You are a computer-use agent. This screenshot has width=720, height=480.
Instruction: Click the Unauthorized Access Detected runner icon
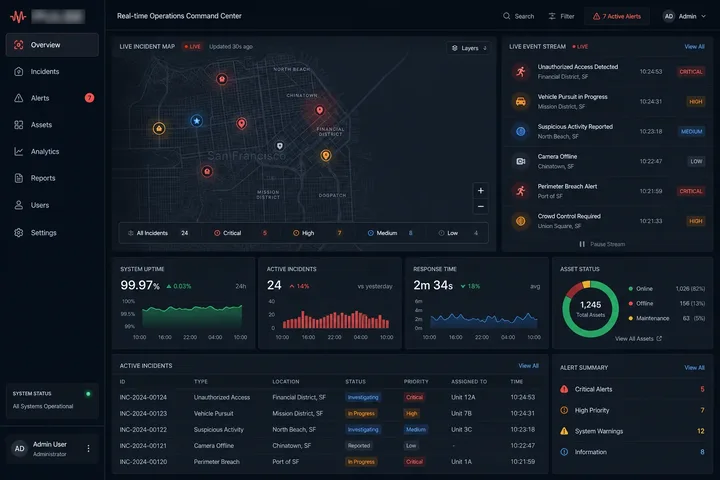tap(520, 72)
